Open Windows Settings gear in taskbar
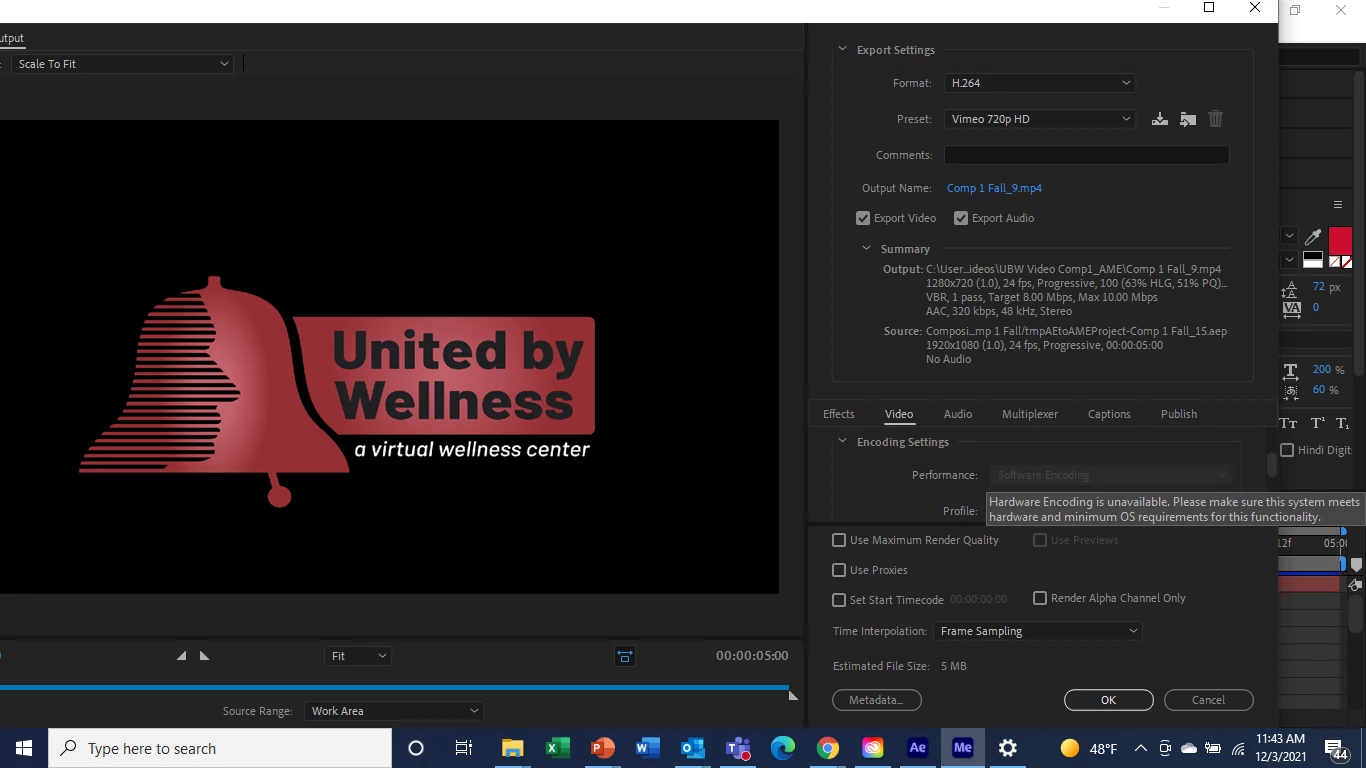 tap(1007, 748)
